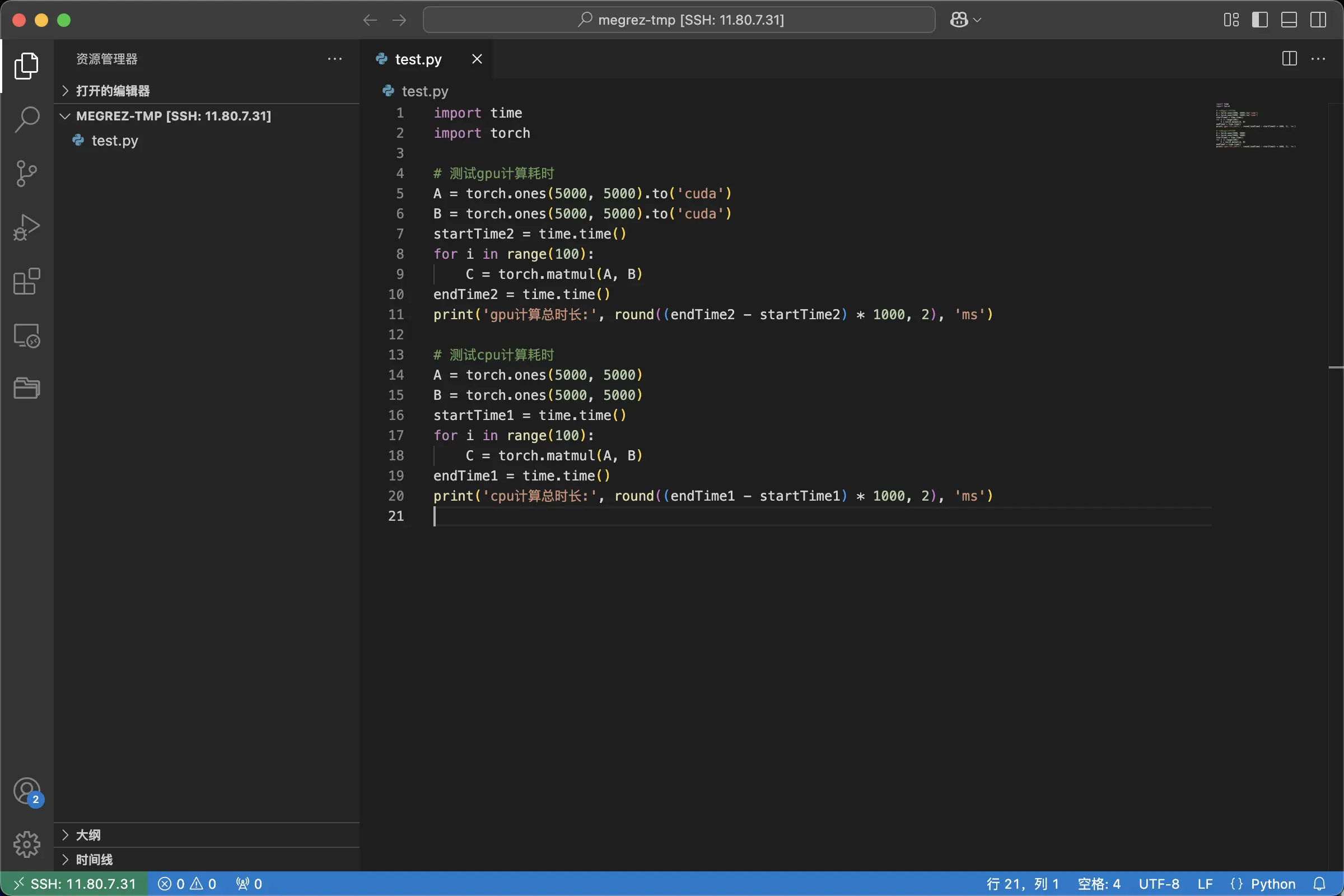
Task: Click the megrez-tmp command center search box
Action: pyautogui.click(x=679, y=20)
